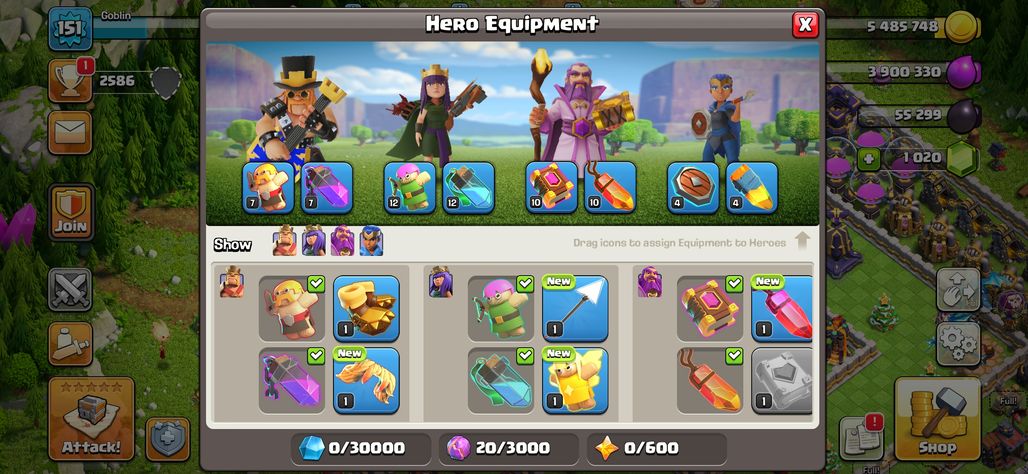
Task: Select the new flaming Vampstache equipment
Action: pyautogui.click(x=366, y=381)
